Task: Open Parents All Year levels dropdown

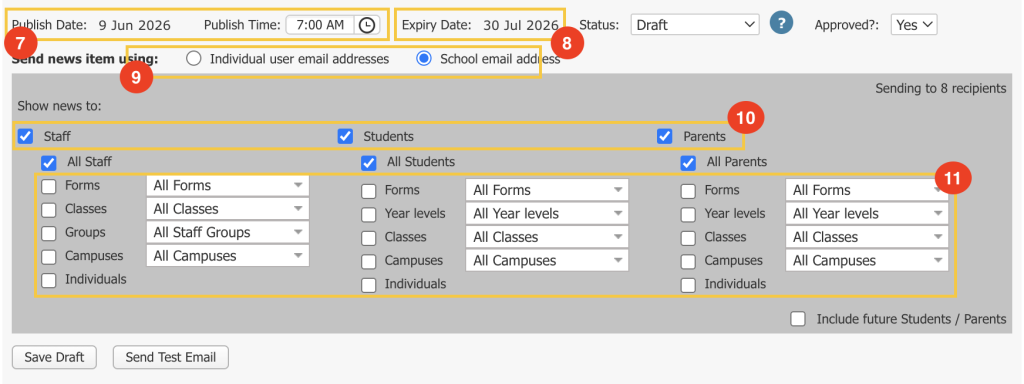Action: 867,214
